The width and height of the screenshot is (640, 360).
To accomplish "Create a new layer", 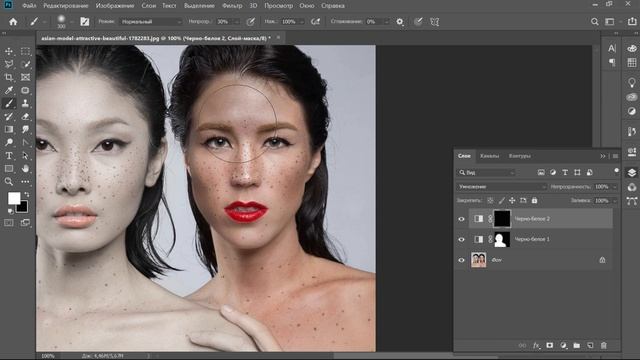I will [x=590, y=345].
